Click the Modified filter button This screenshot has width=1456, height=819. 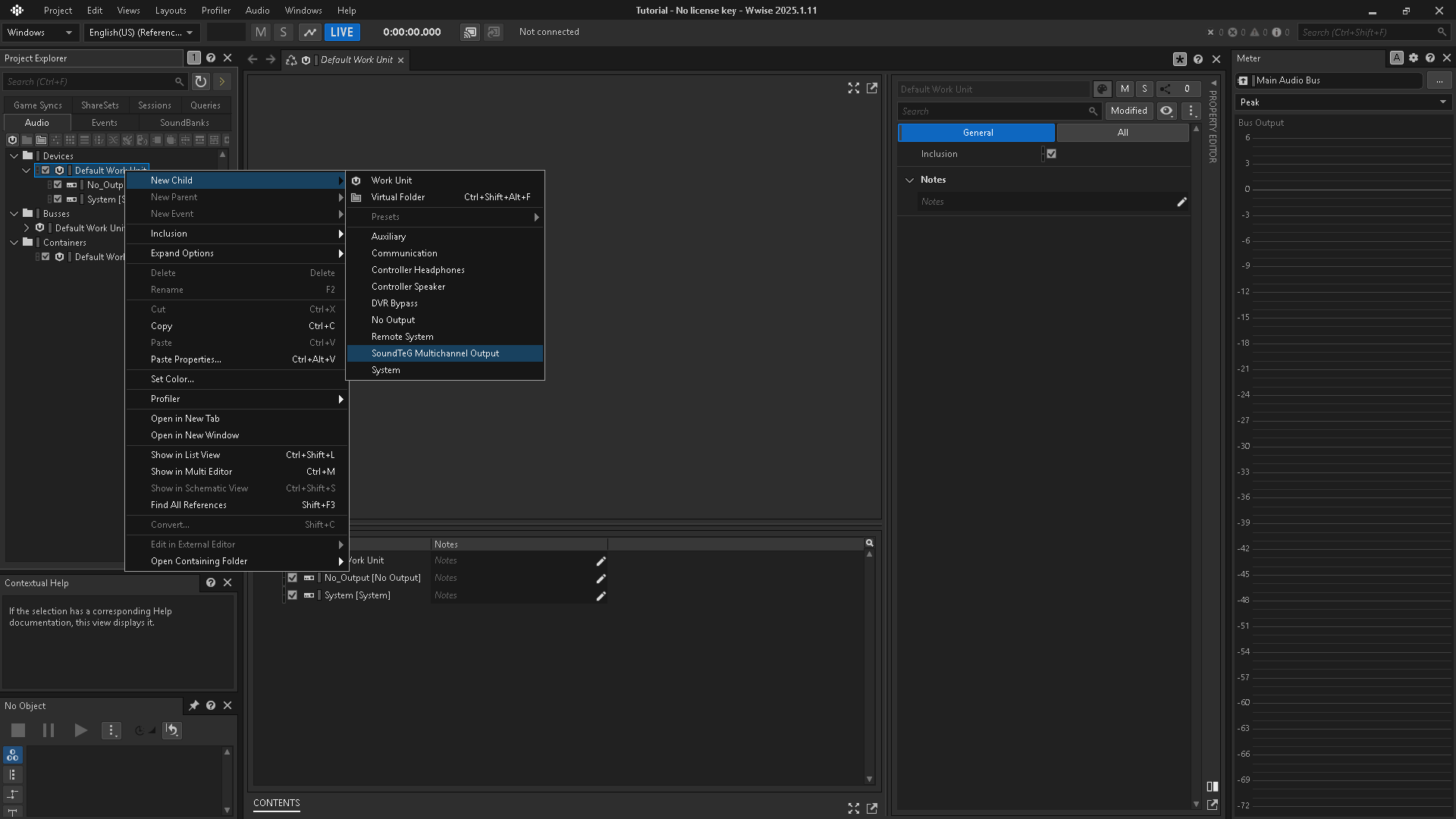coord(1128,111)
